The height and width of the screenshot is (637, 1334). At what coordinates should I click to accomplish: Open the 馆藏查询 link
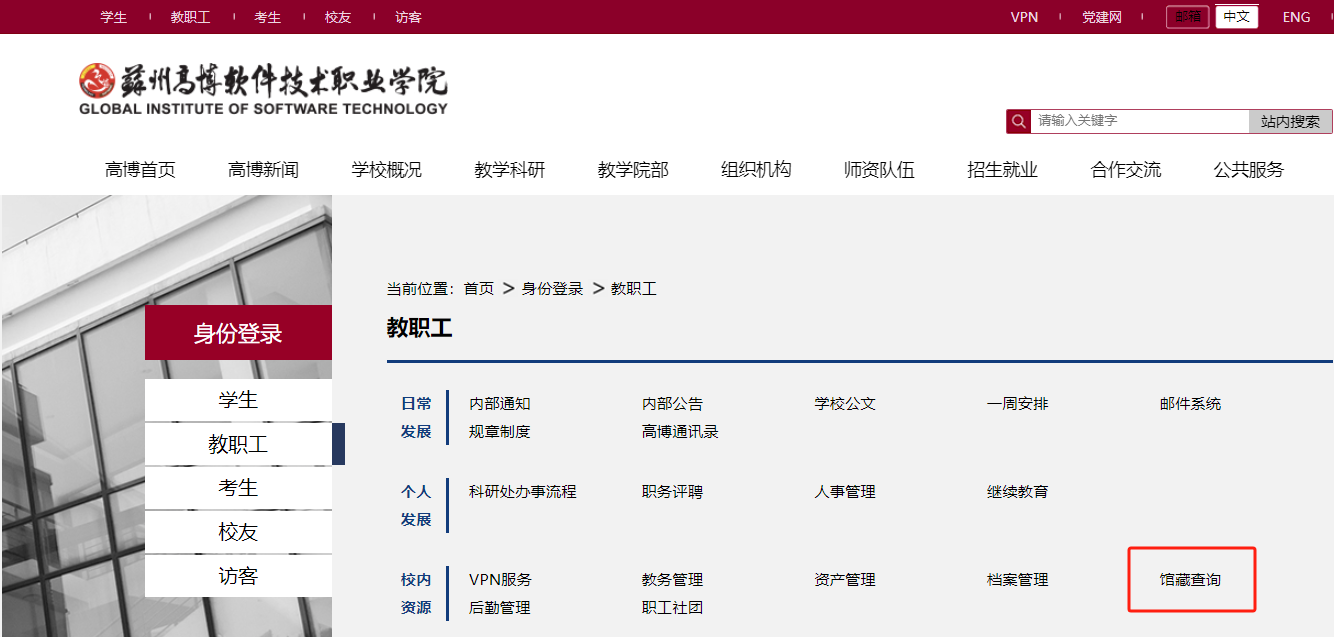pyautogui.click(x=1190, y=580)
